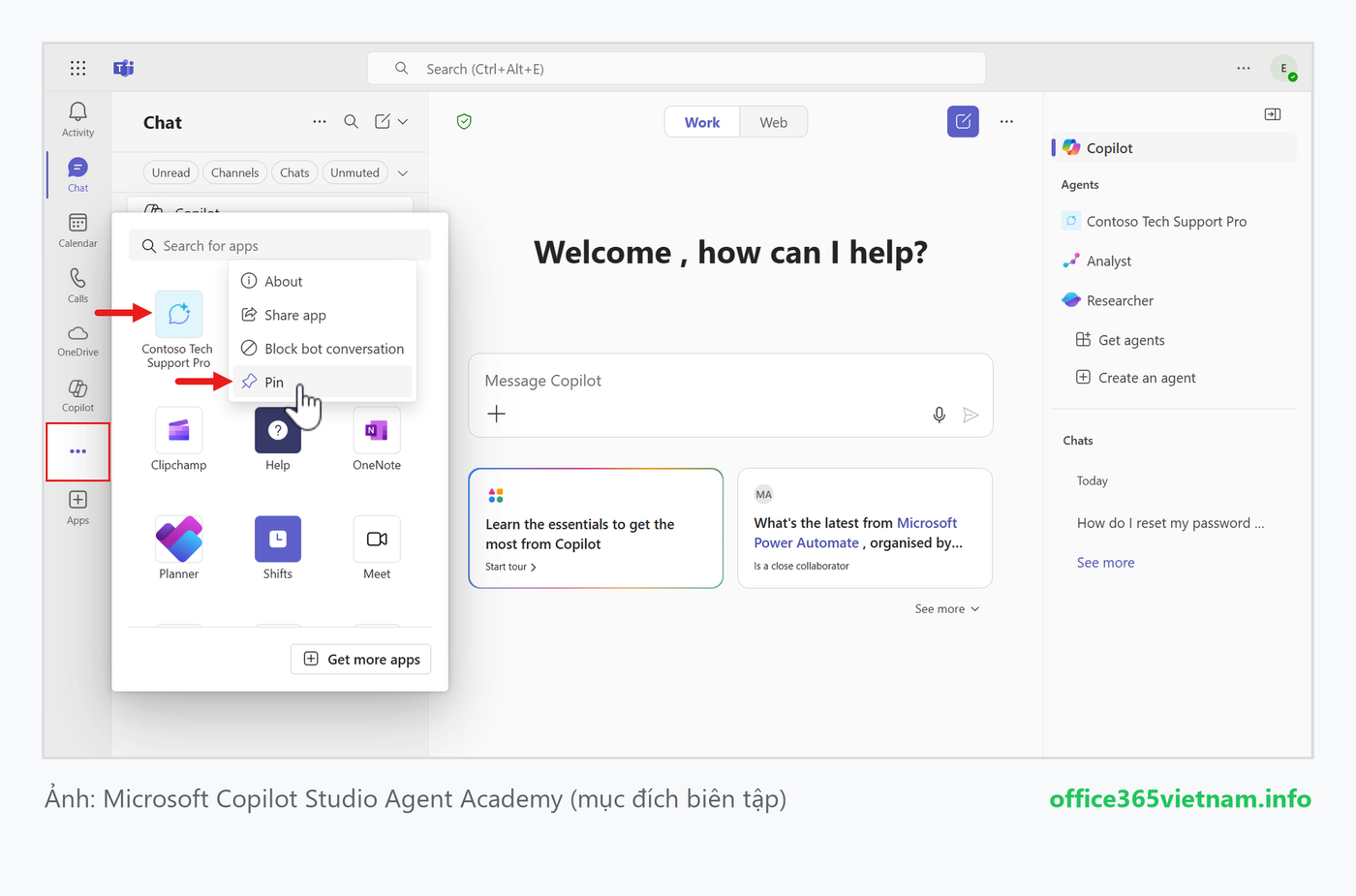
Task: Click Start tour link
Action: point(510,567)
